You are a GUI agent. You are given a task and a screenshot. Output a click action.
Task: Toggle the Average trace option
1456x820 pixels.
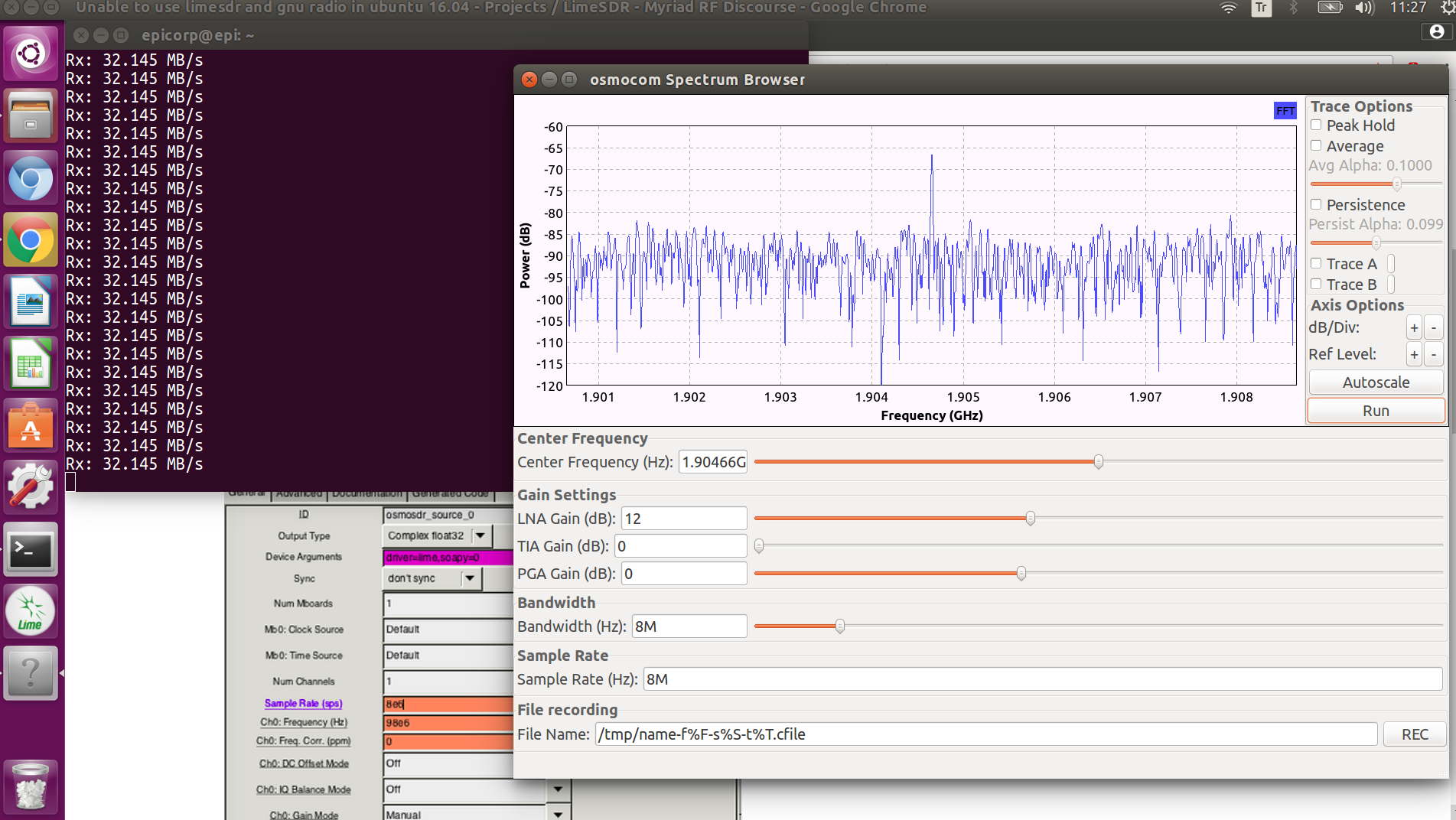pos(1316,146)
